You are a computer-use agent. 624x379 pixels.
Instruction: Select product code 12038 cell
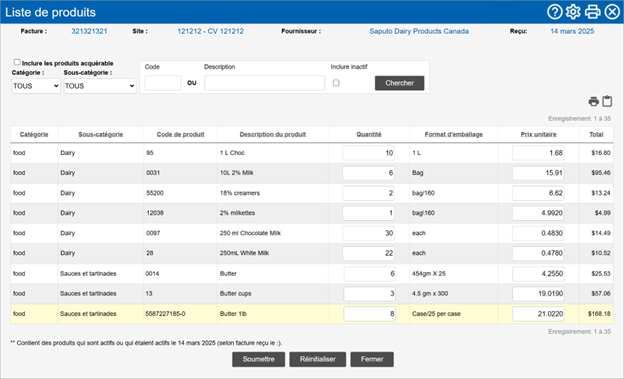(180, 213)
